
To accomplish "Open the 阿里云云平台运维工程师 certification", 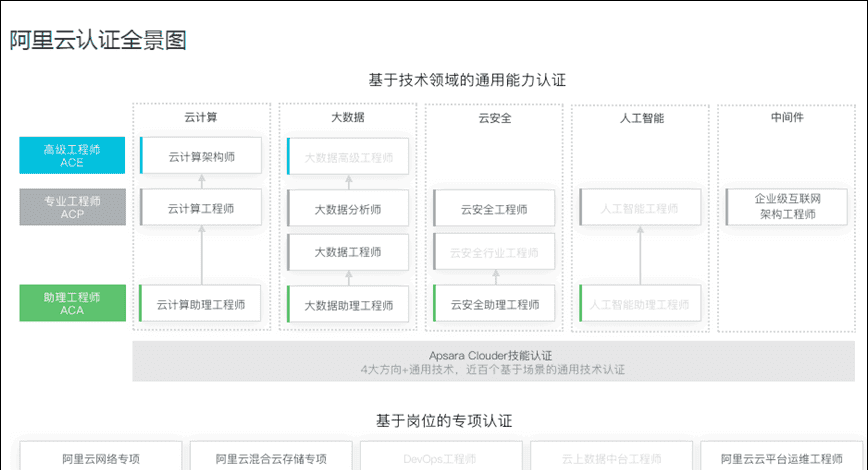I will pos(782,458).
